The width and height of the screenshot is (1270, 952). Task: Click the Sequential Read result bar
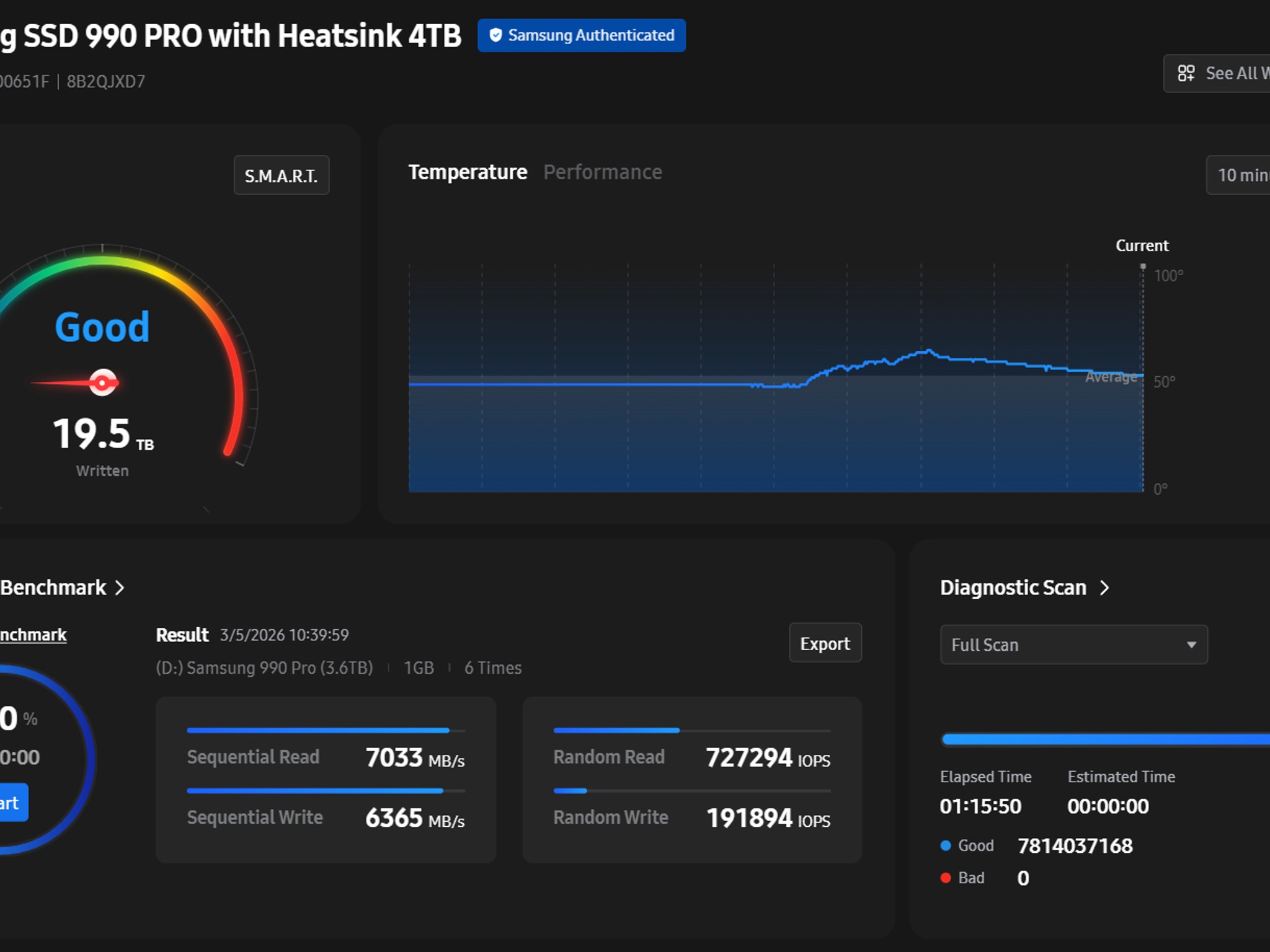(326, 730)
